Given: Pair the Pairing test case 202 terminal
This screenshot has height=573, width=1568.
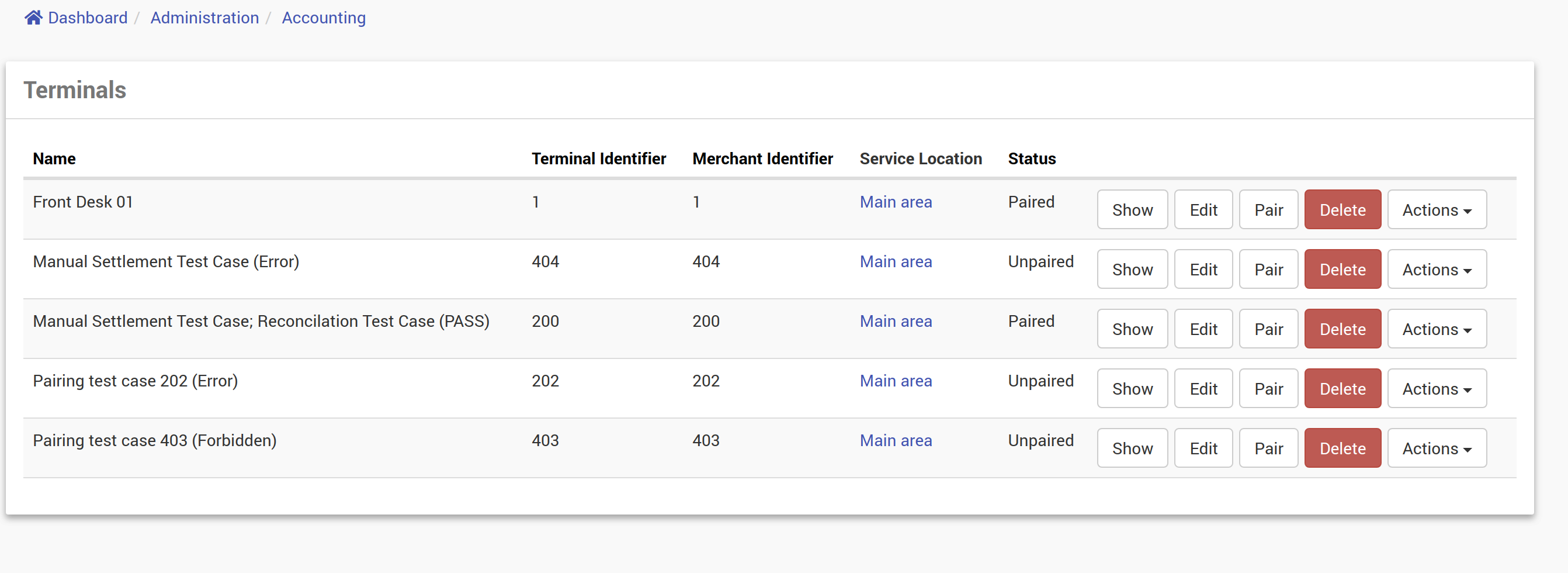Looking at the screenshot, I should coord(1268,389).
